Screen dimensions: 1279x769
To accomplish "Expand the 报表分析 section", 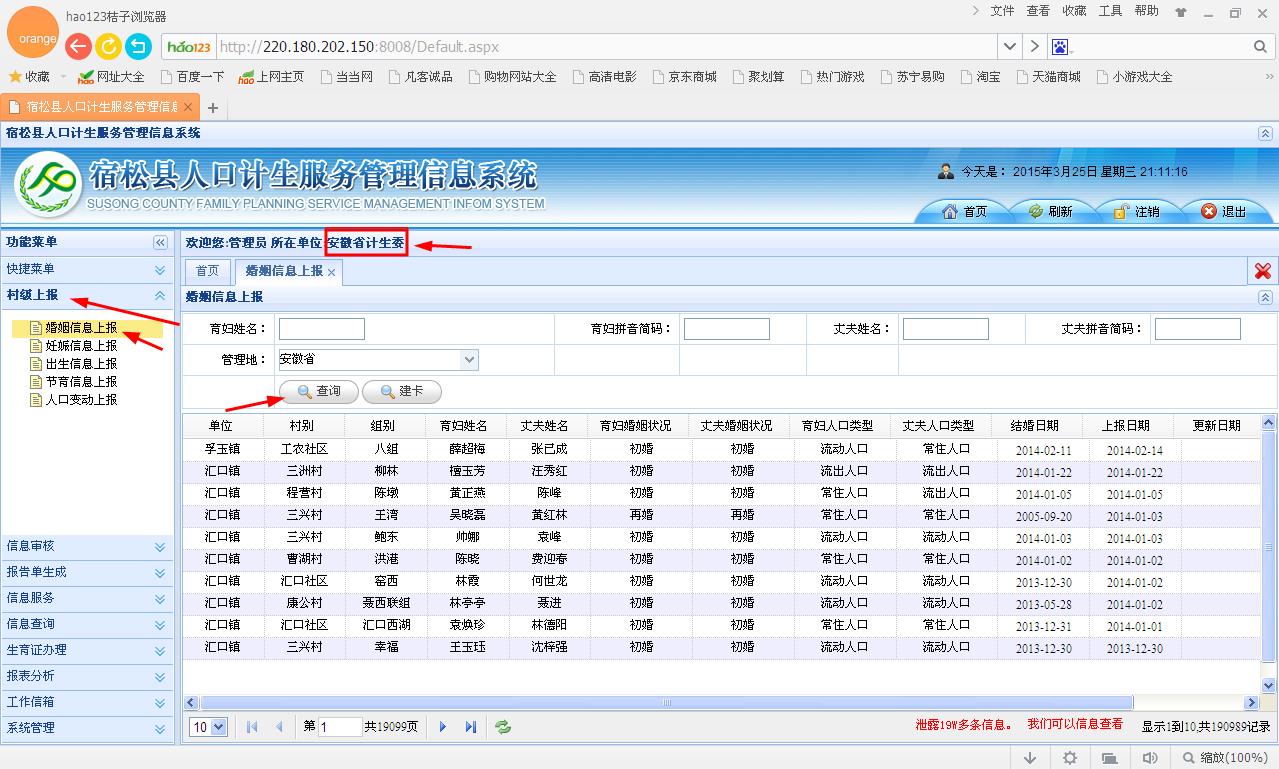I will pos(160,677).
